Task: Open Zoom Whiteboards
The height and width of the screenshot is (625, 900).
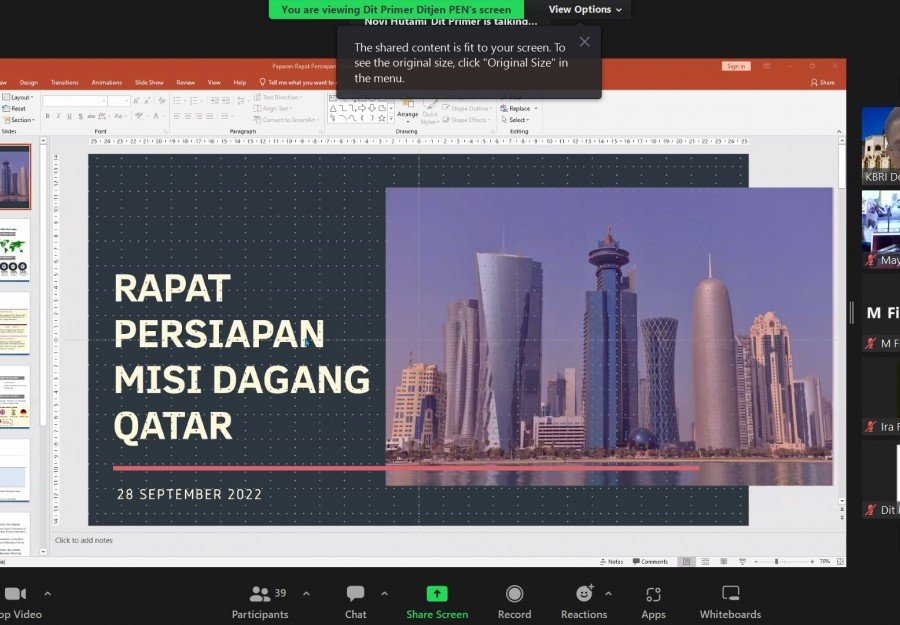Action: point(730,601)
